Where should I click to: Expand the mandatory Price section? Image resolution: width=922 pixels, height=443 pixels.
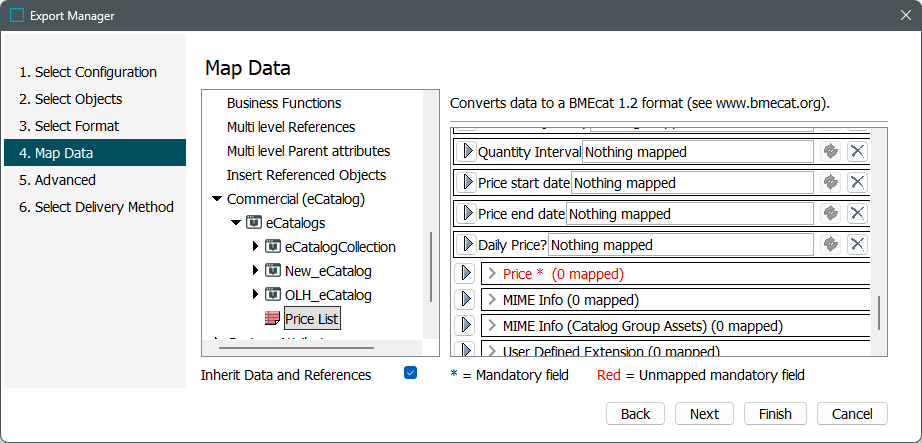tap(491, 274)
